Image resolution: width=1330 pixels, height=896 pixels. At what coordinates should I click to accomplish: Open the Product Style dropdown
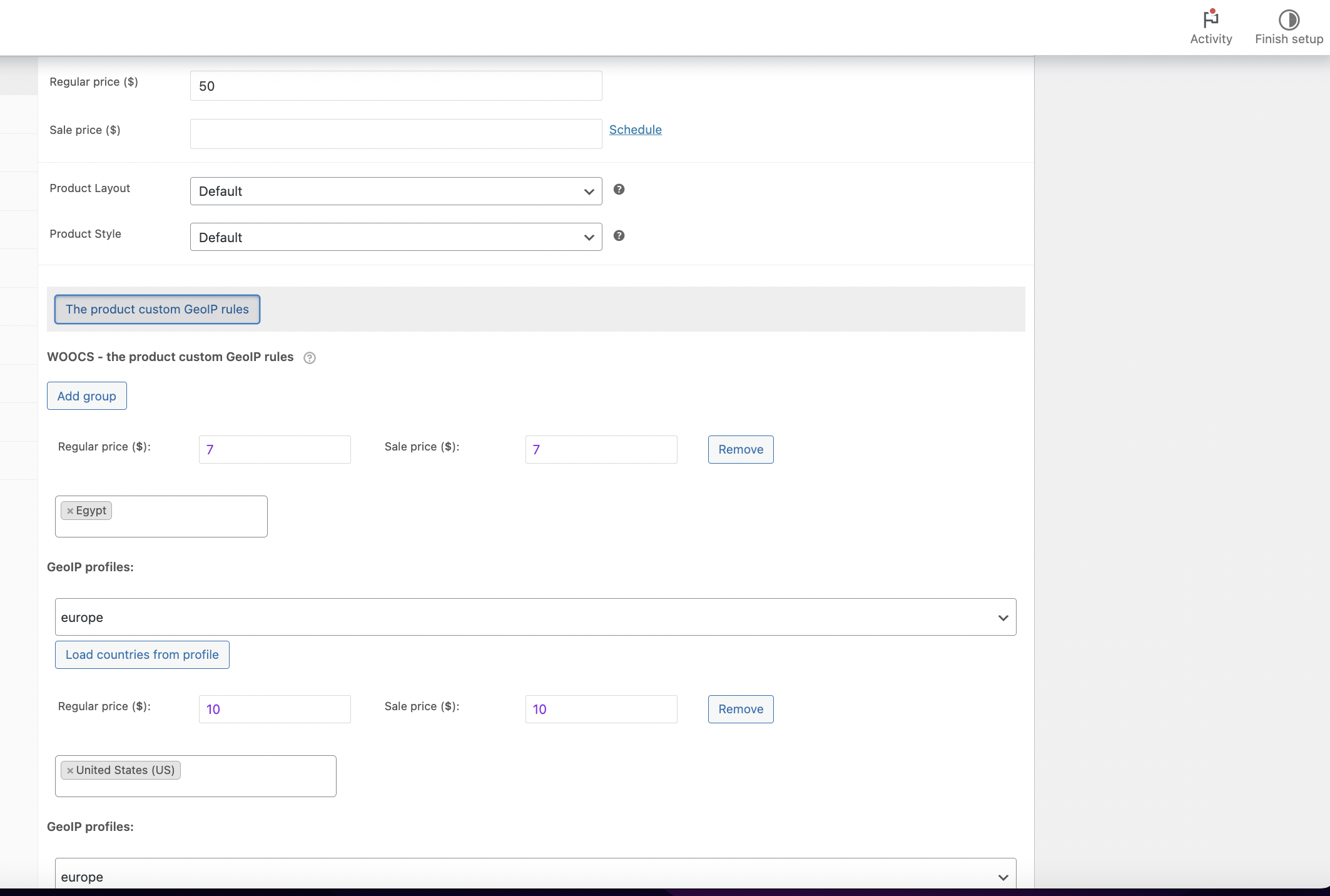(395, 237)
